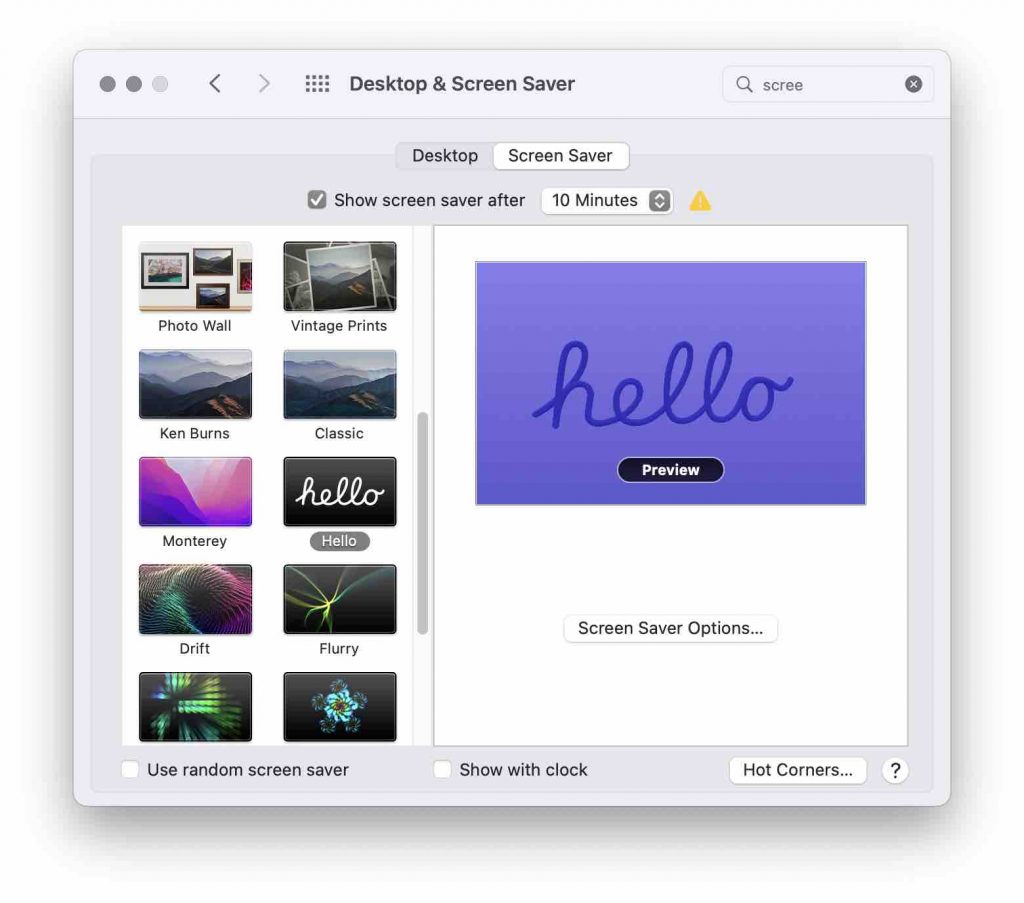The height and width of the screenshot is (903, 1024).
Task: Click the 'Flurry' label text
Action: [339, 649]
